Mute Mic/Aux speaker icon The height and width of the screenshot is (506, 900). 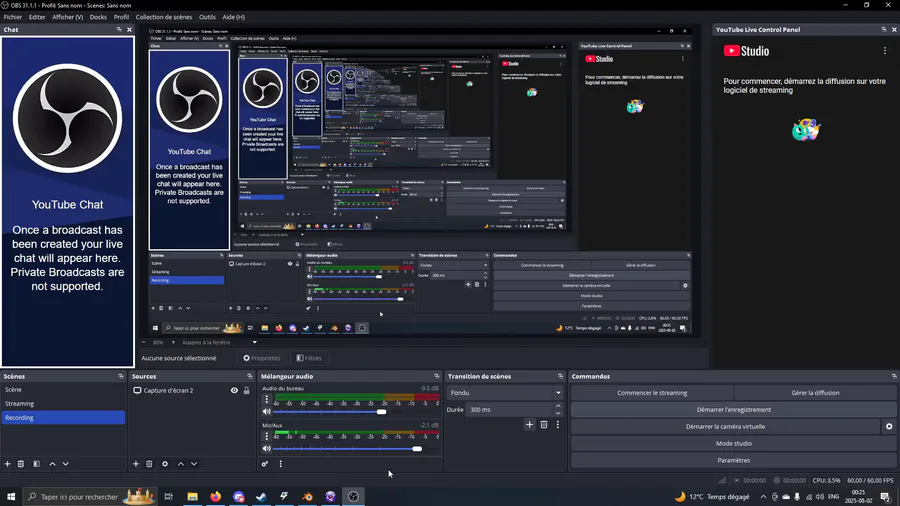pyautogui.click(x=266, y=448)
